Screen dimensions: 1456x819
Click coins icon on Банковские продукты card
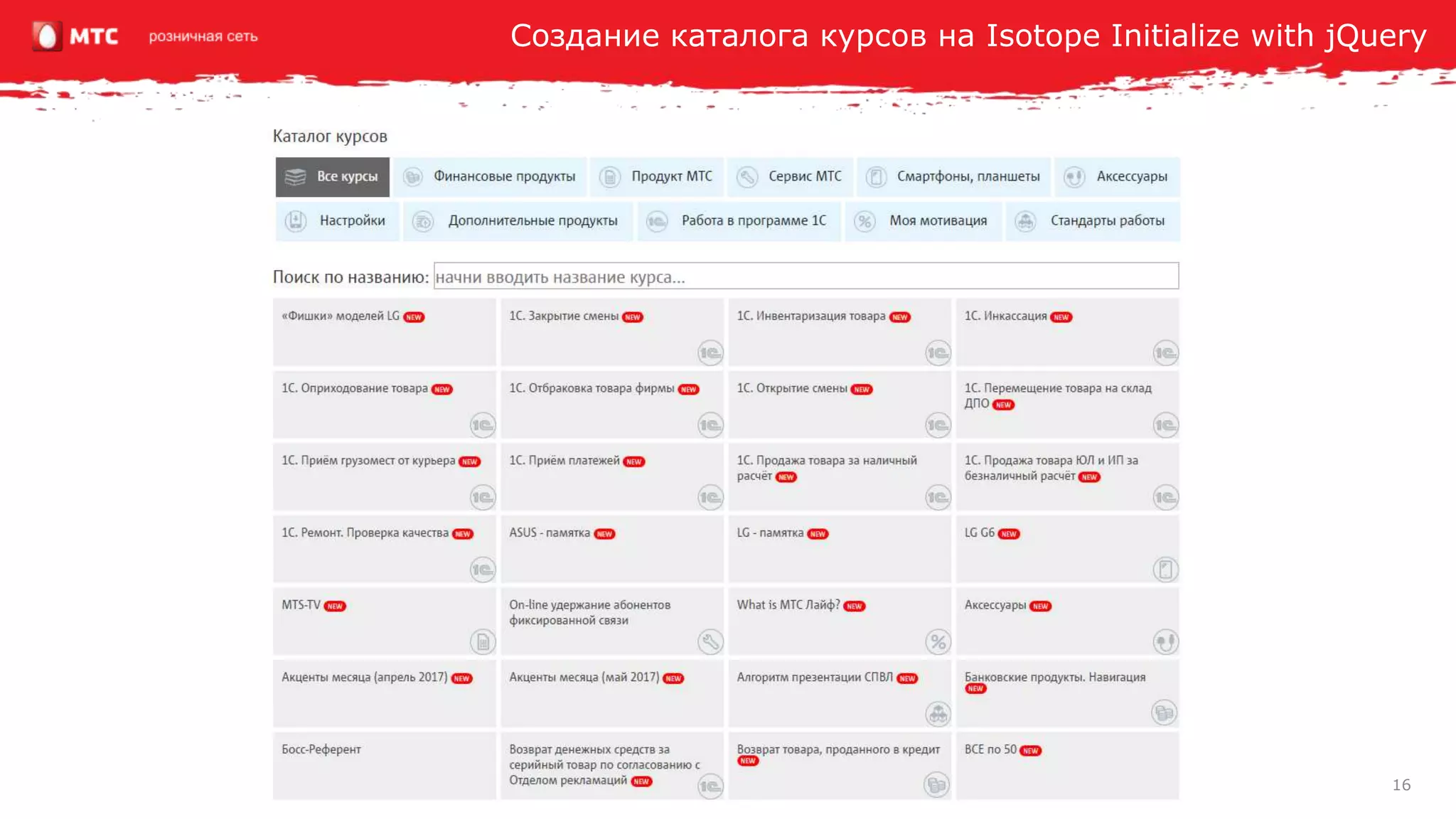pos(1164,712)
